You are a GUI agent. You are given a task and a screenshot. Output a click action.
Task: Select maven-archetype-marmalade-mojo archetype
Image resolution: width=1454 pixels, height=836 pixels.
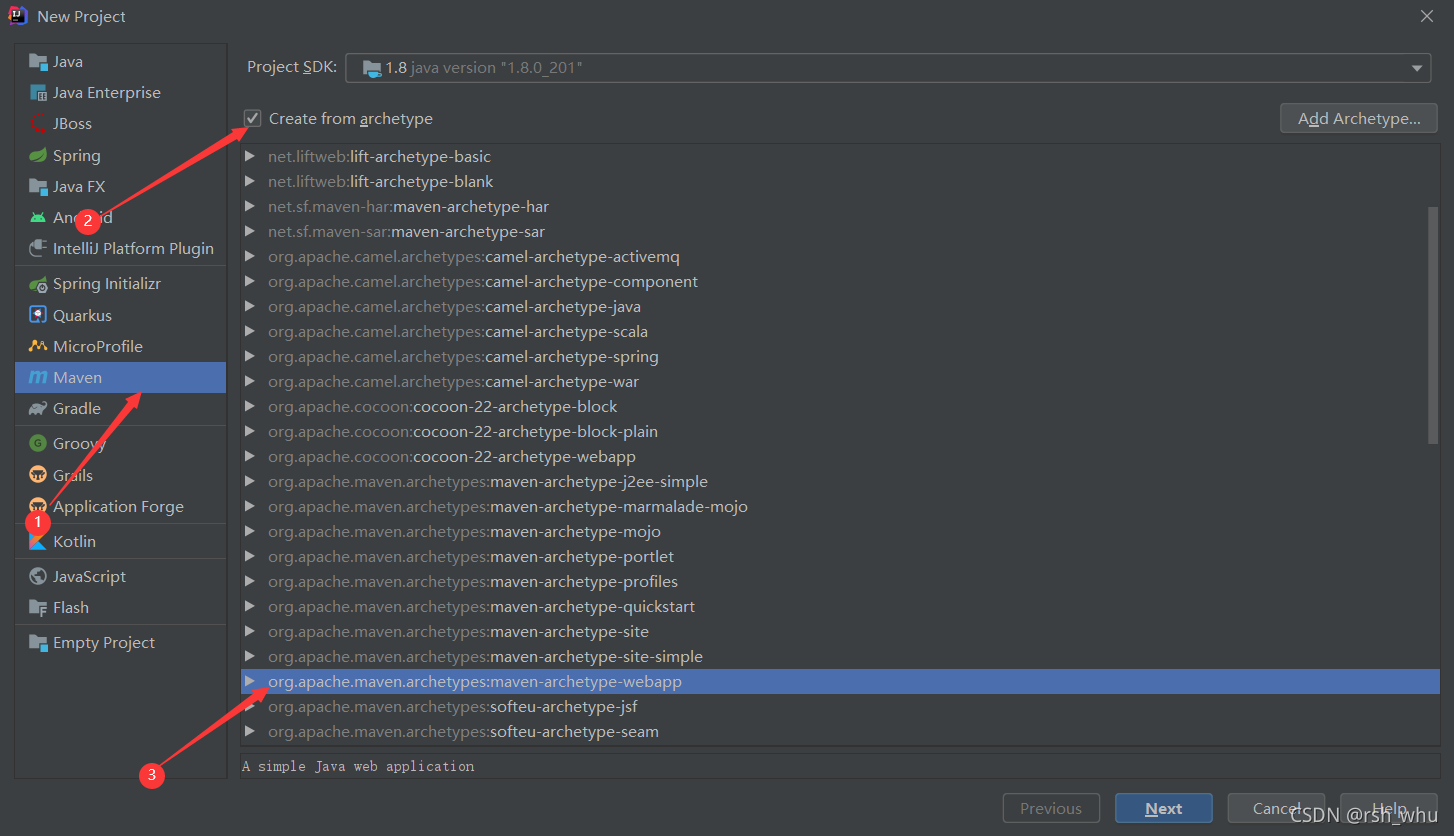840,506
